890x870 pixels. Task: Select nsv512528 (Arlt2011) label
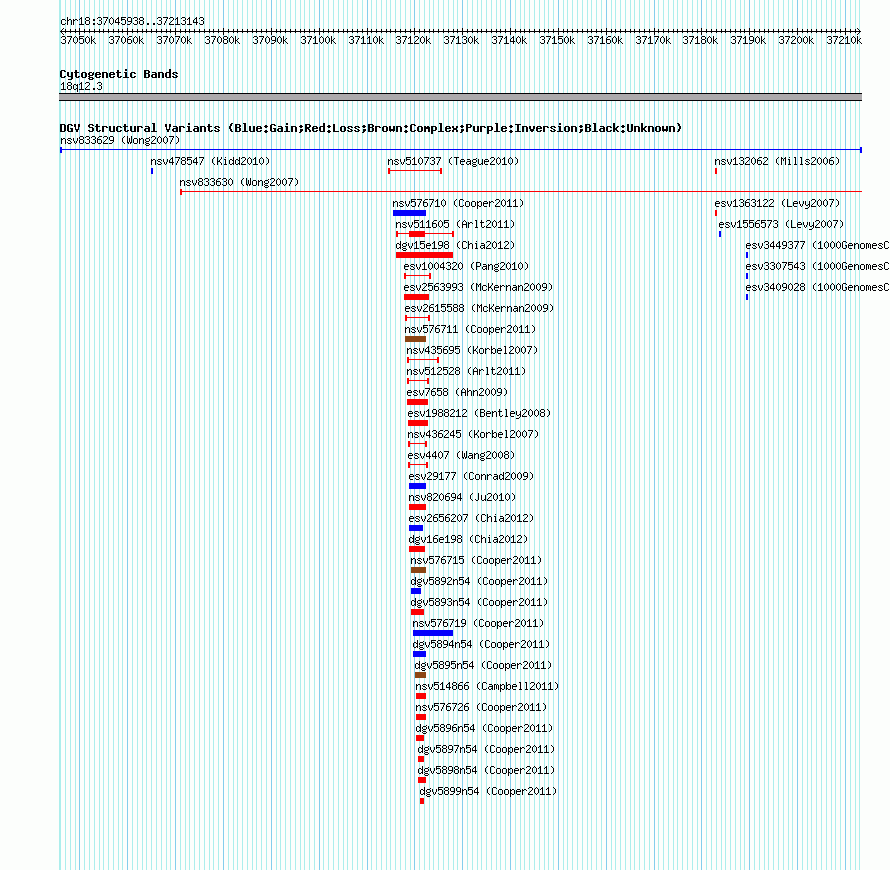pos(466,371)
